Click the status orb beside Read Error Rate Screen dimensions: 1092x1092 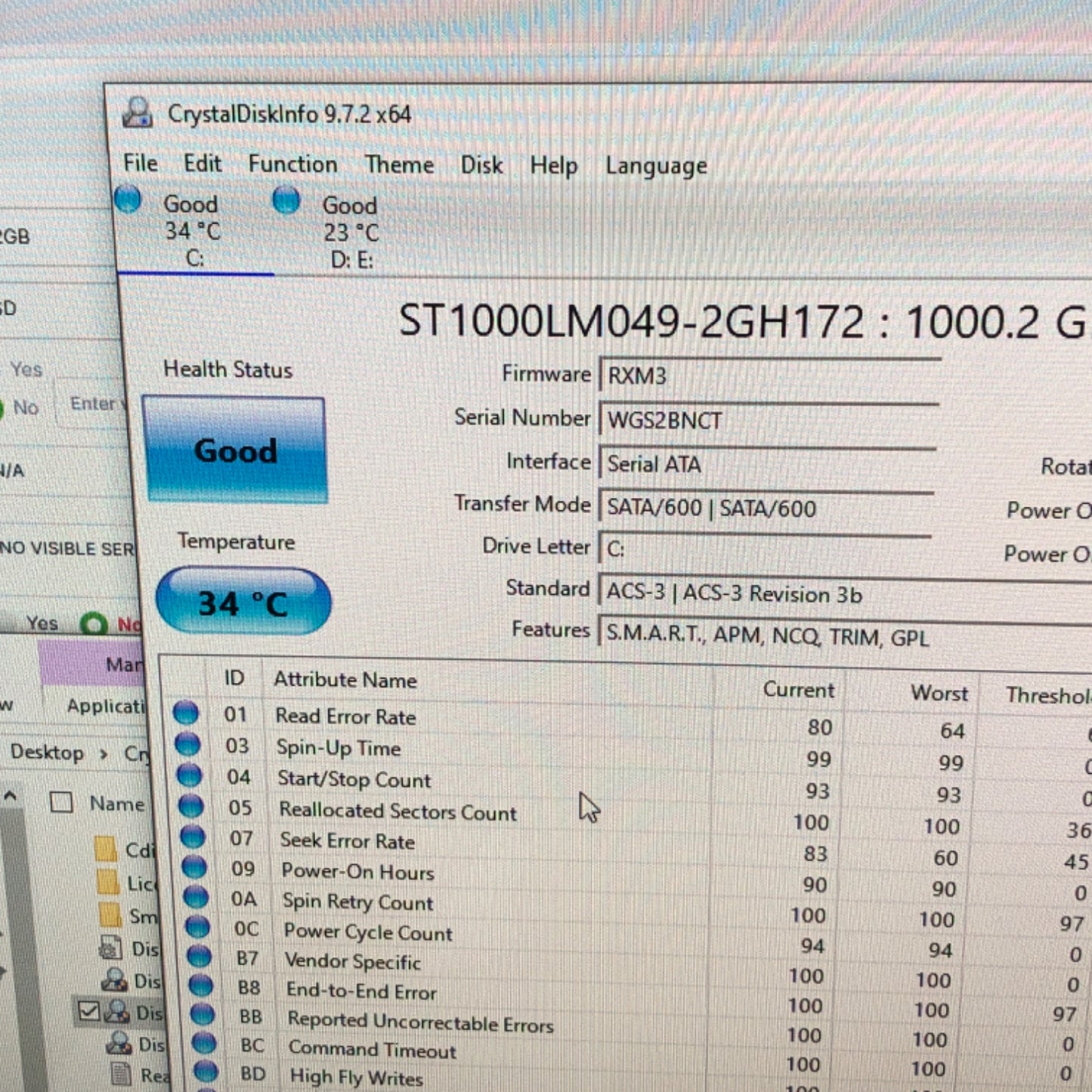tap(186, 712)
